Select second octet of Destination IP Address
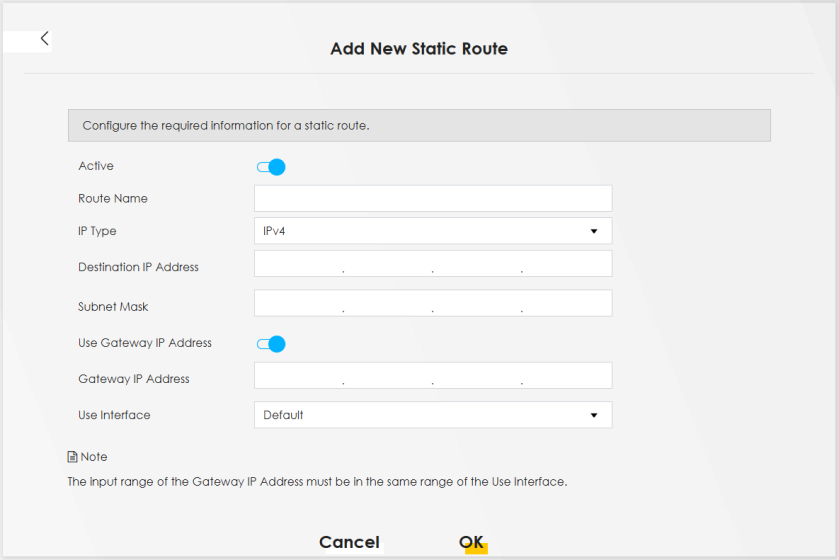Image resolution: width=839 pixels, height=560 pixels. [387, 264]
